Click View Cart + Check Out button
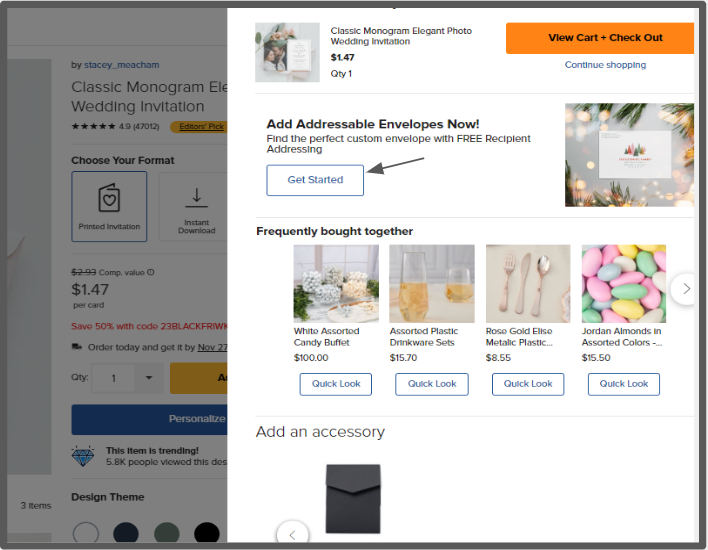Screen dimensions: 708x550 (x=600, y=38)
